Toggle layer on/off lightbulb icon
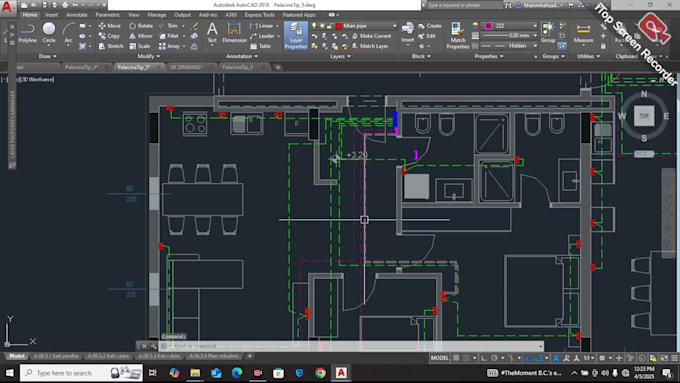The height and width of the screenshot is (383, 680). pyautogui.click(x=314, y=26)
